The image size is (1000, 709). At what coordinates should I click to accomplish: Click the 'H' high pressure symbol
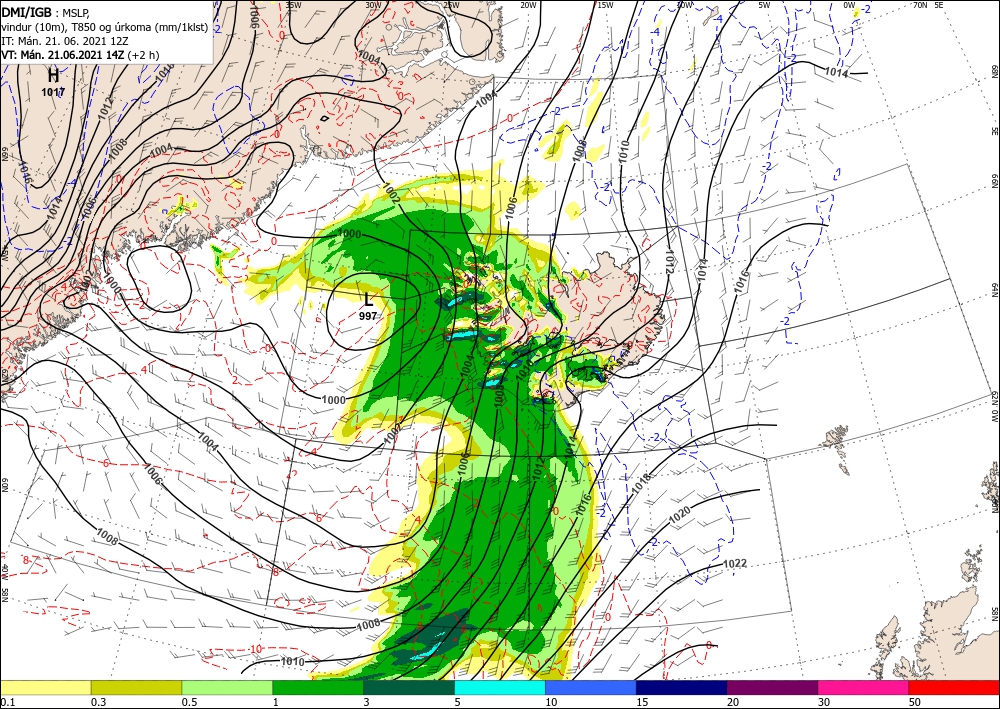click(x=54, y=76)
